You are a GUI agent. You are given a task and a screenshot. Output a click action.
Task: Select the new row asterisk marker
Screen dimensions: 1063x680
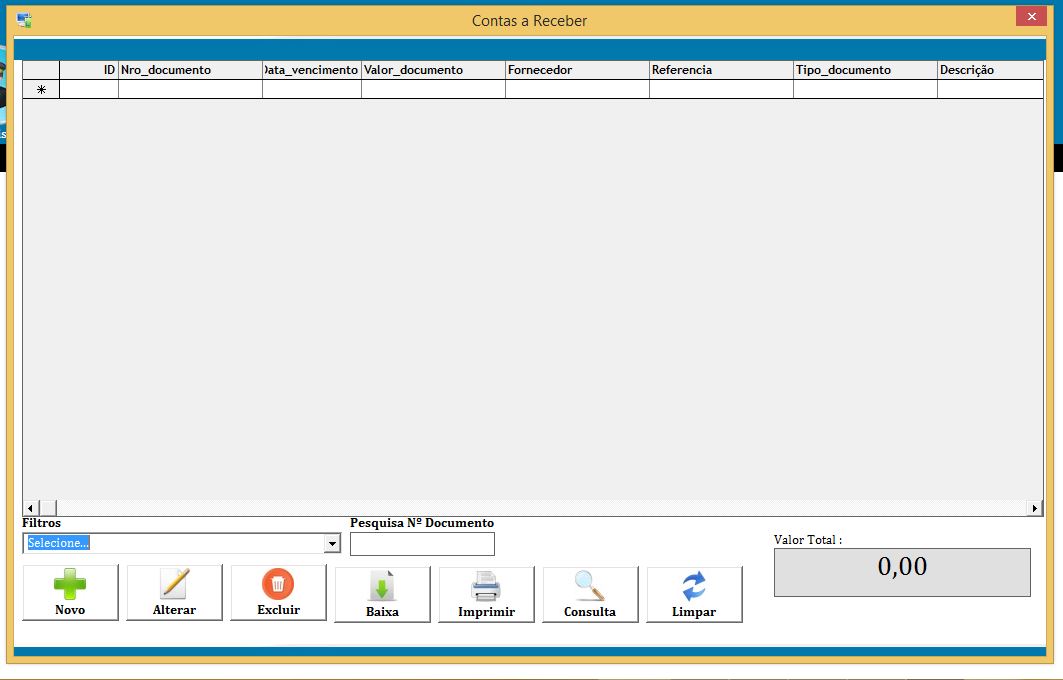(41, 89)
